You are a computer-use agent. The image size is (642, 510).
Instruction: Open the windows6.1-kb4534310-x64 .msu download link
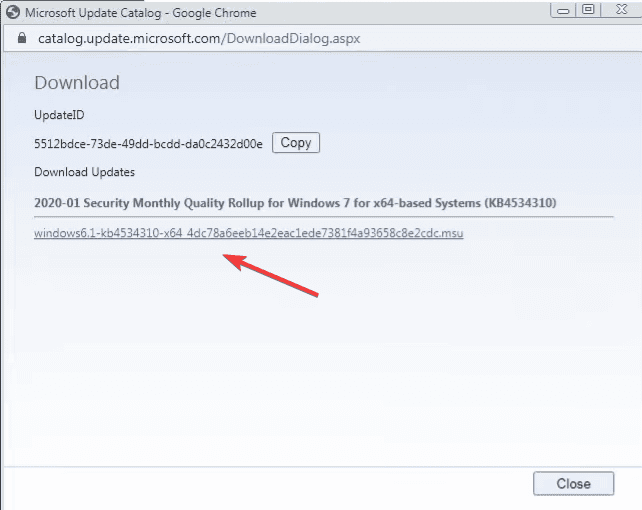click(x=249, y=233)
